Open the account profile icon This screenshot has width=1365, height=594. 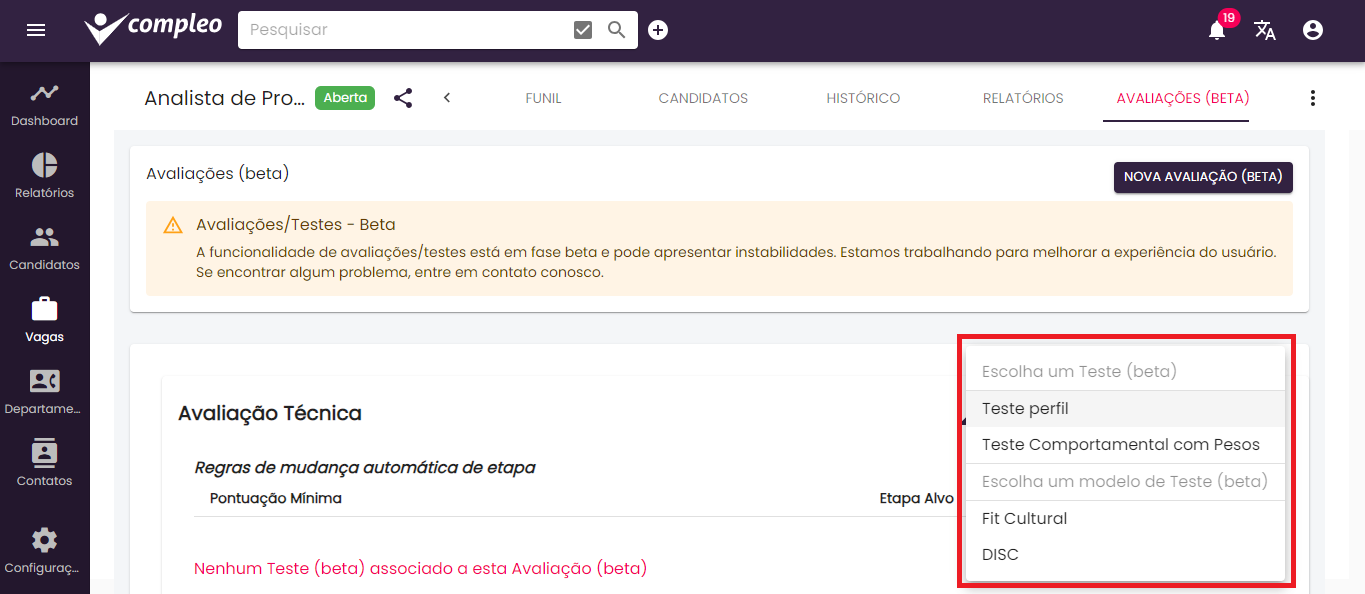[1312, 30]
